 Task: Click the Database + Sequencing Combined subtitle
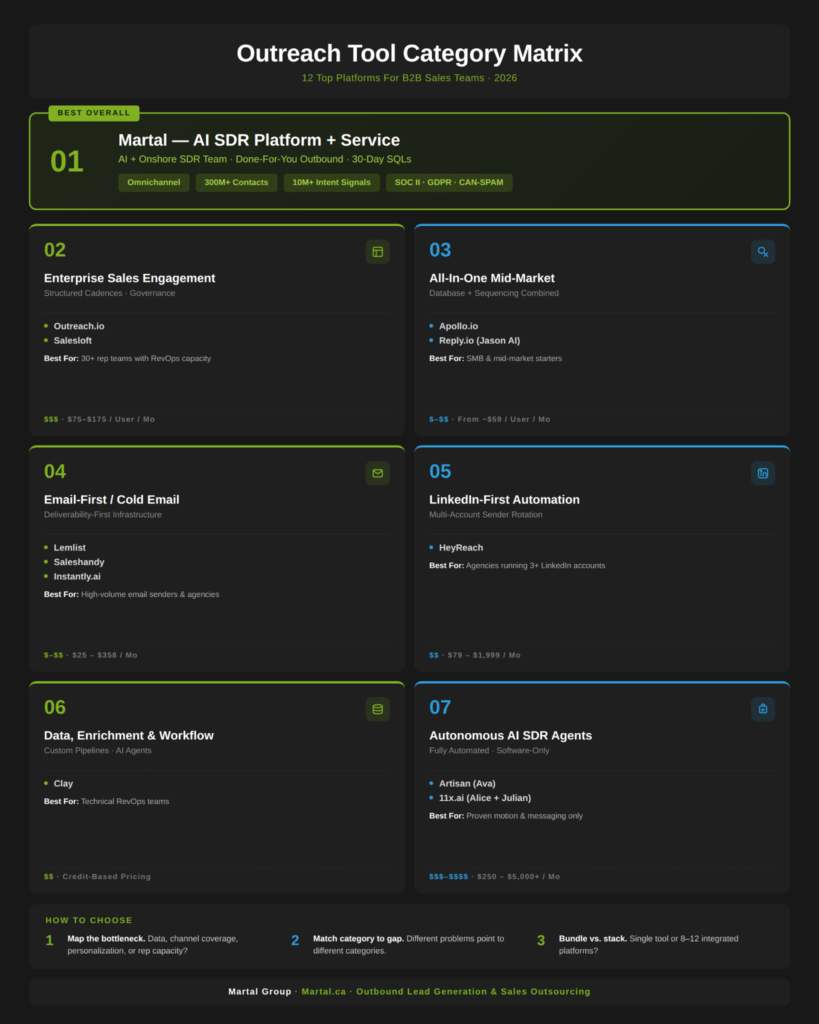[x=494, y=293]
